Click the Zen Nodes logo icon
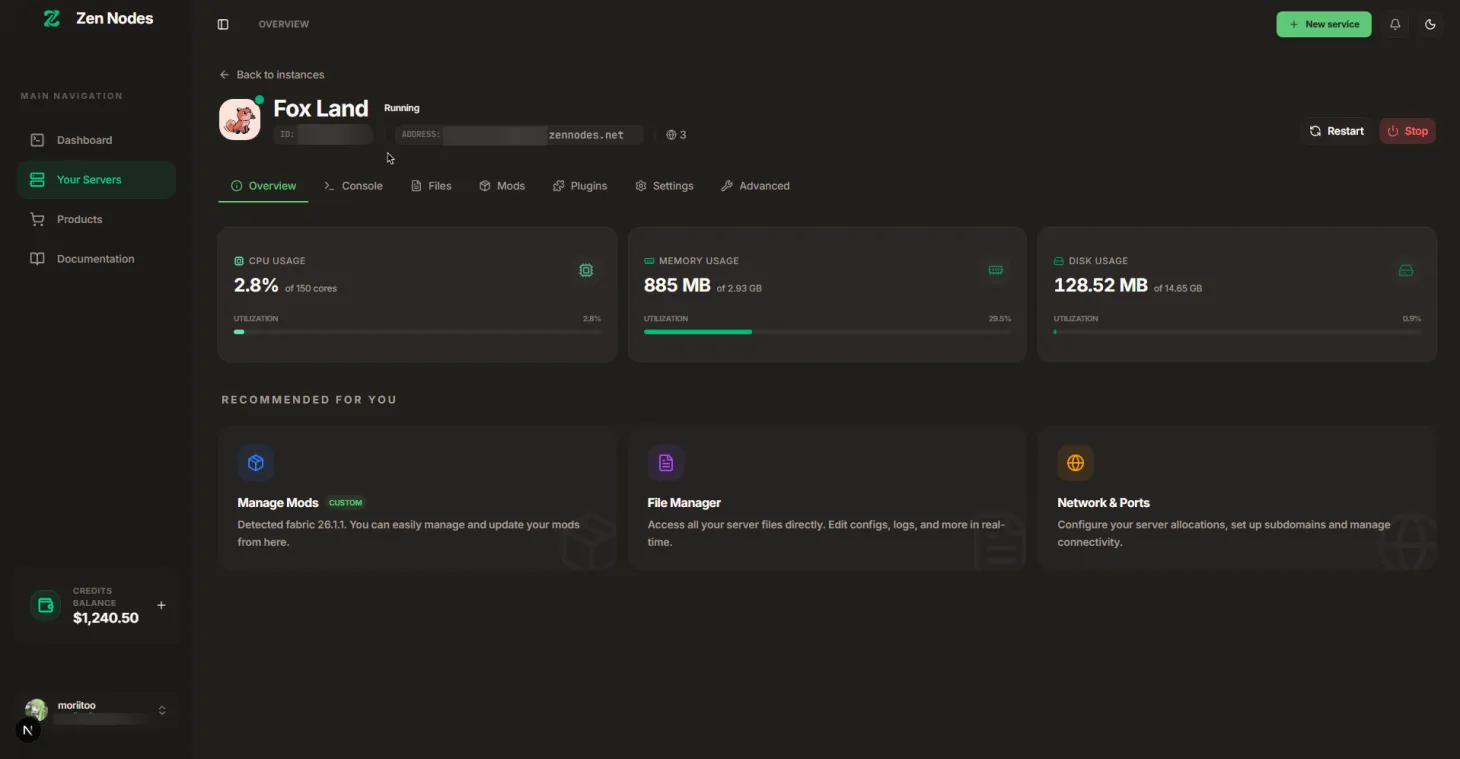 pyautogui.click(x=51, y=17)
